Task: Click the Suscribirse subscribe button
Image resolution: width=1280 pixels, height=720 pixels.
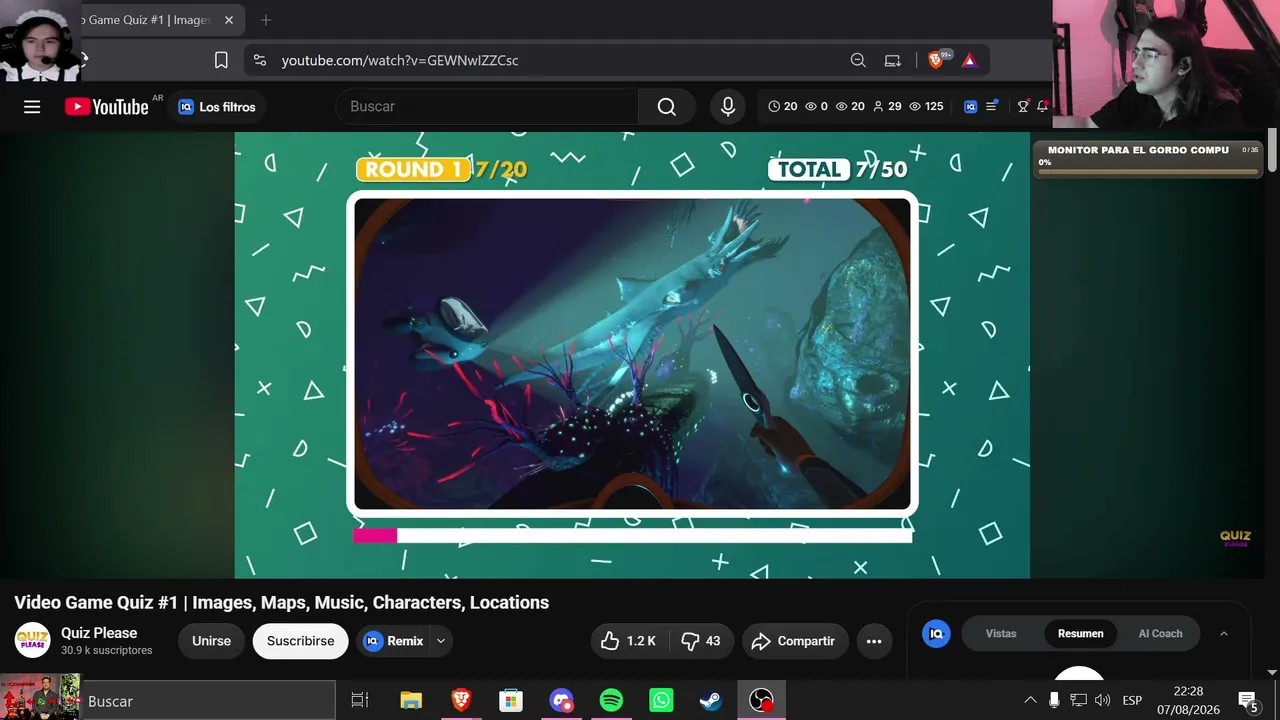Action: (x=300, y=641)
